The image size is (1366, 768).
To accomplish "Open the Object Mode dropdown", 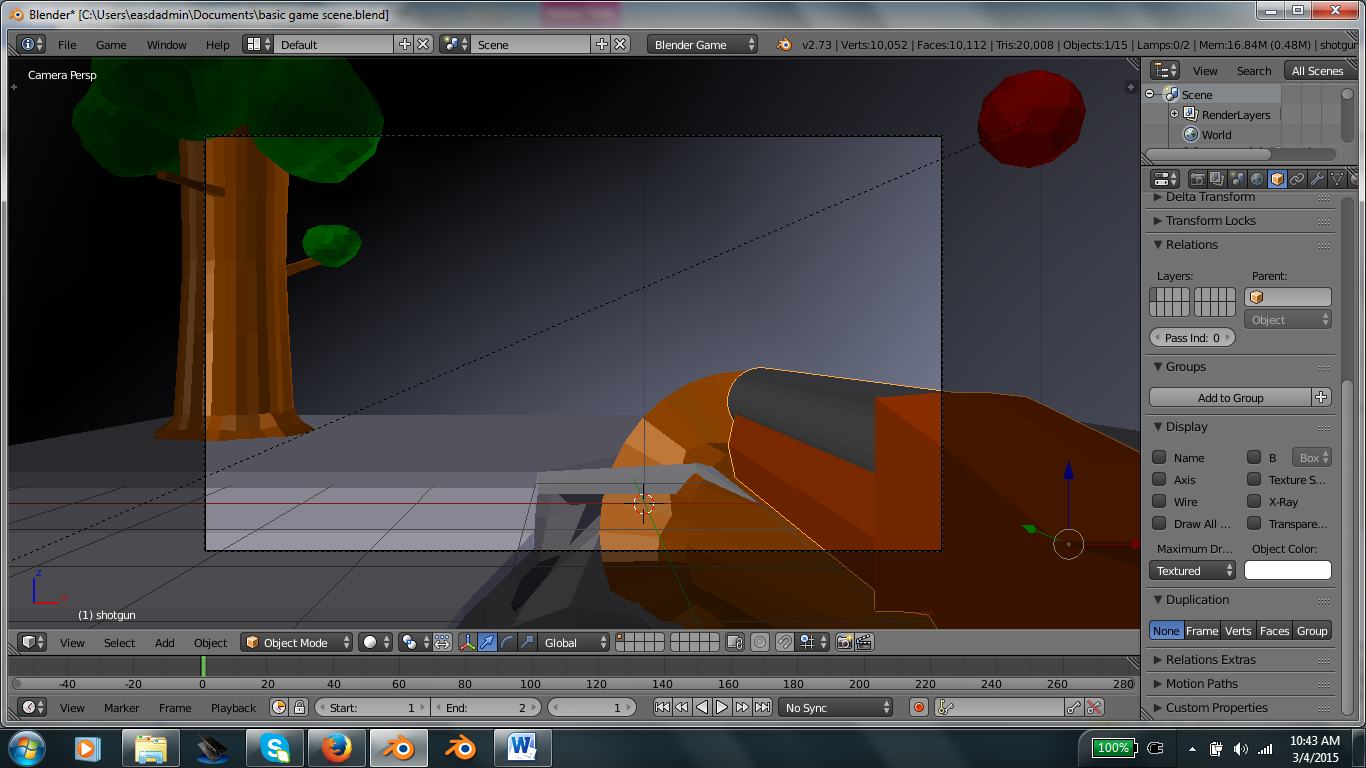I will [297, 642].
